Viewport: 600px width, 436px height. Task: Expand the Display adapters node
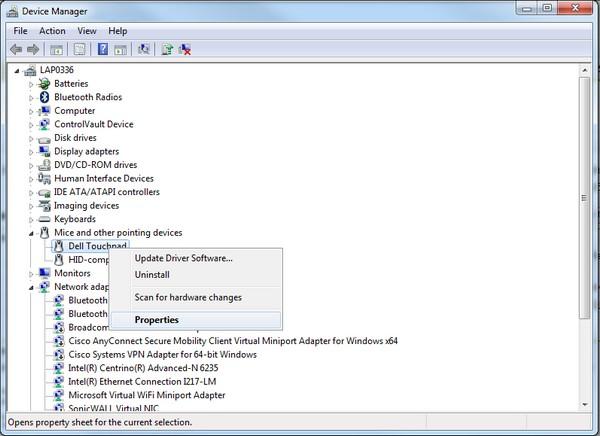point(31,152)
